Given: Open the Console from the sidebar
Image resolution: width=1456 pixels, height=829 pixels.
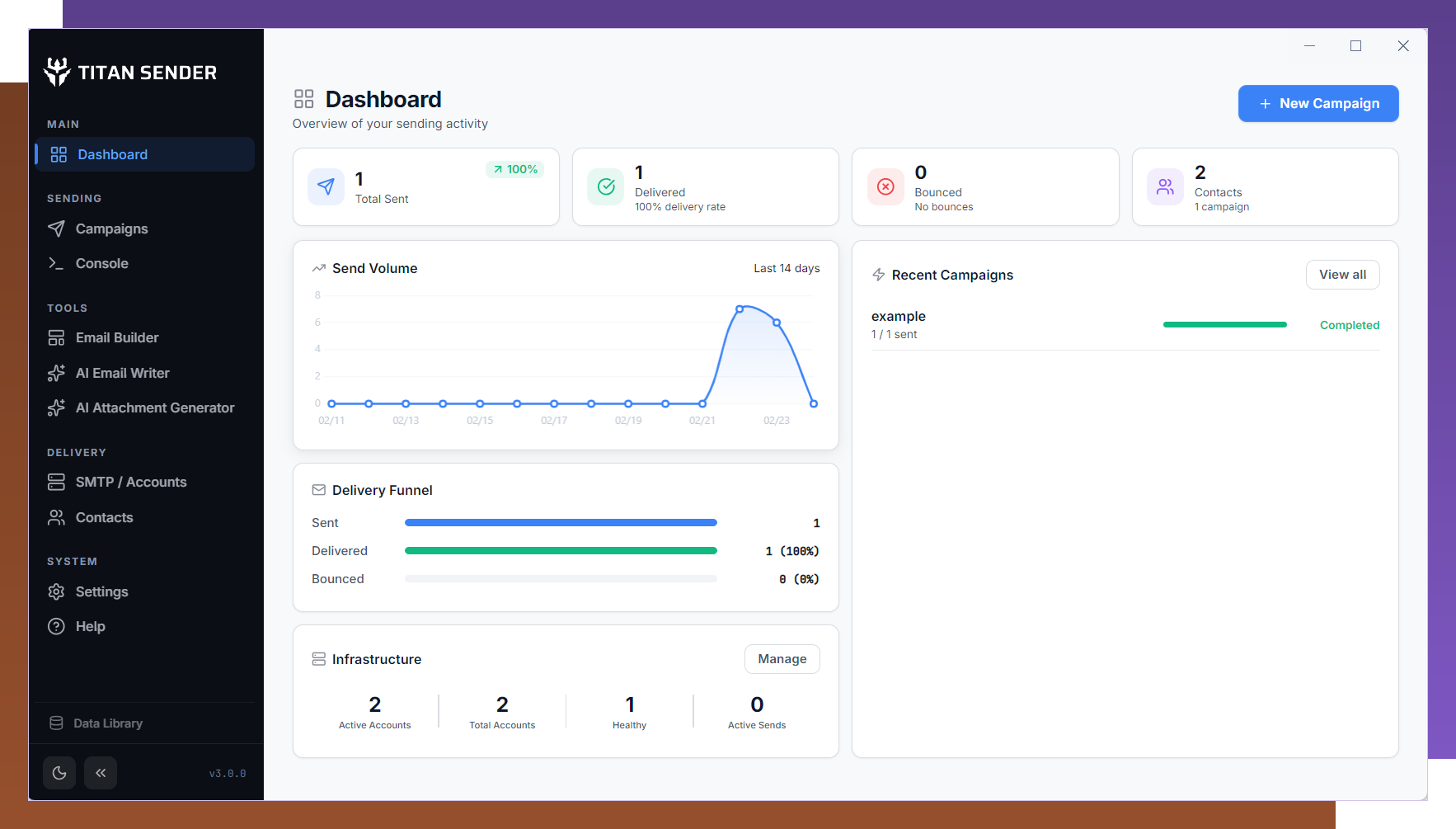Looking at the screenshot, I should pyautogui.click(x=101, y=263).
